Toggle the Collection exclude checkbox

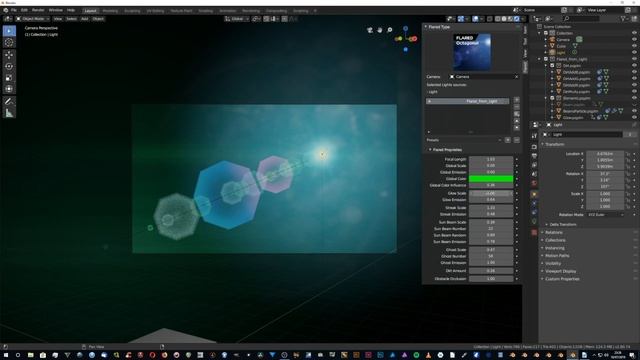pyautogui.click(x=546, y=33)
